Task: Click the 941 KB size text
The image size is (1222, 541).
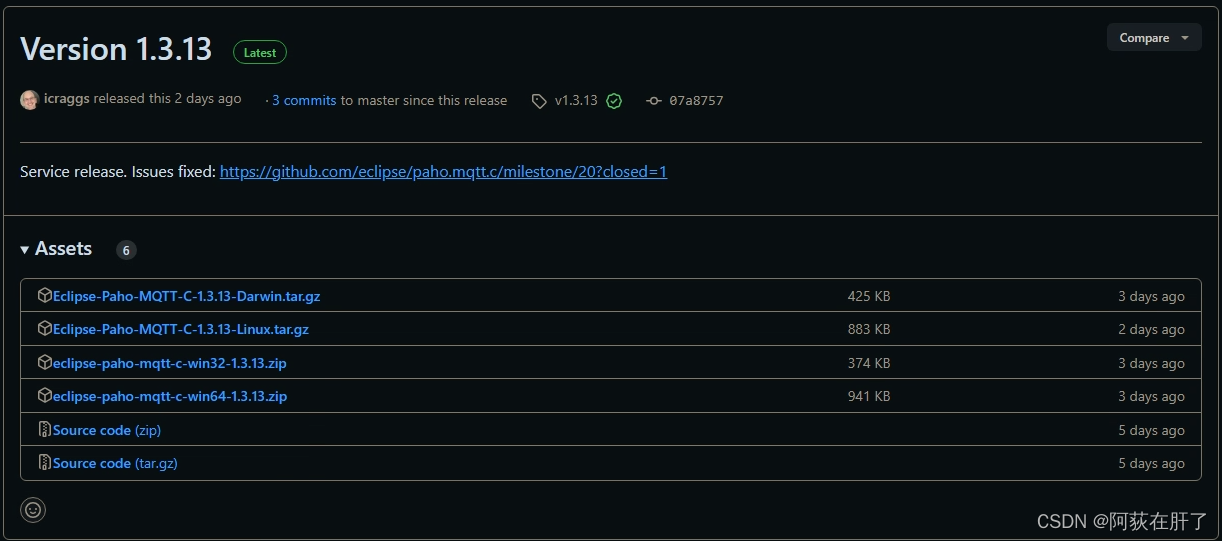Action: click(x=869, y=396)
